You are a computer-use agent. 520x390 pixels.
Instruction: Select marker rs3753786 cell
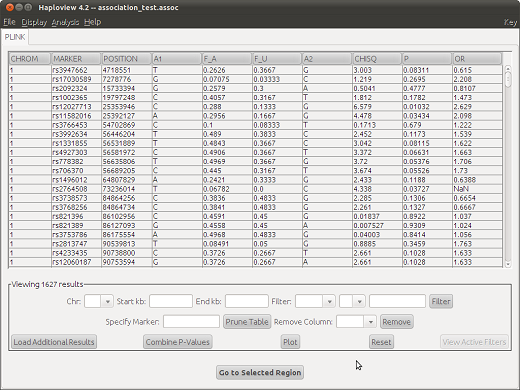tap(76, 235)
